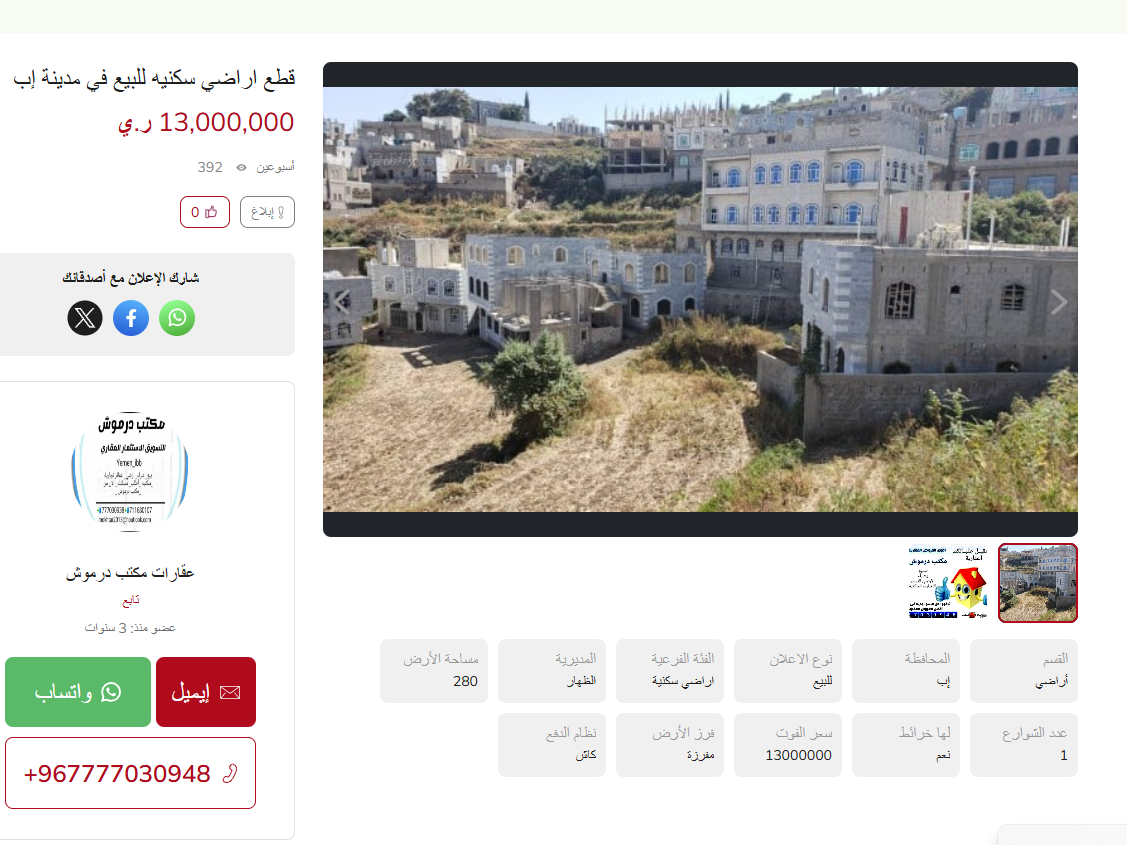Click the eye views counter icon
This screenshot has width=1127, height=845.
coord(242,167)
